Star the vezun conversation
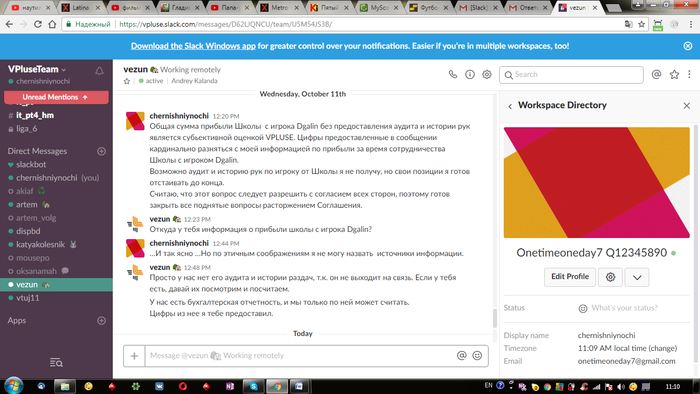This screenshot has height=394, width=700. [127, 81]
